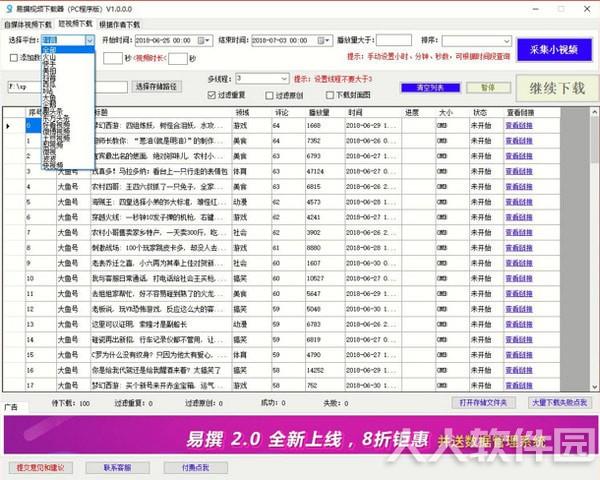Click the 未开始 status cell in row 12
This screenshot has width=600, height=480.
tap(486, 309)
